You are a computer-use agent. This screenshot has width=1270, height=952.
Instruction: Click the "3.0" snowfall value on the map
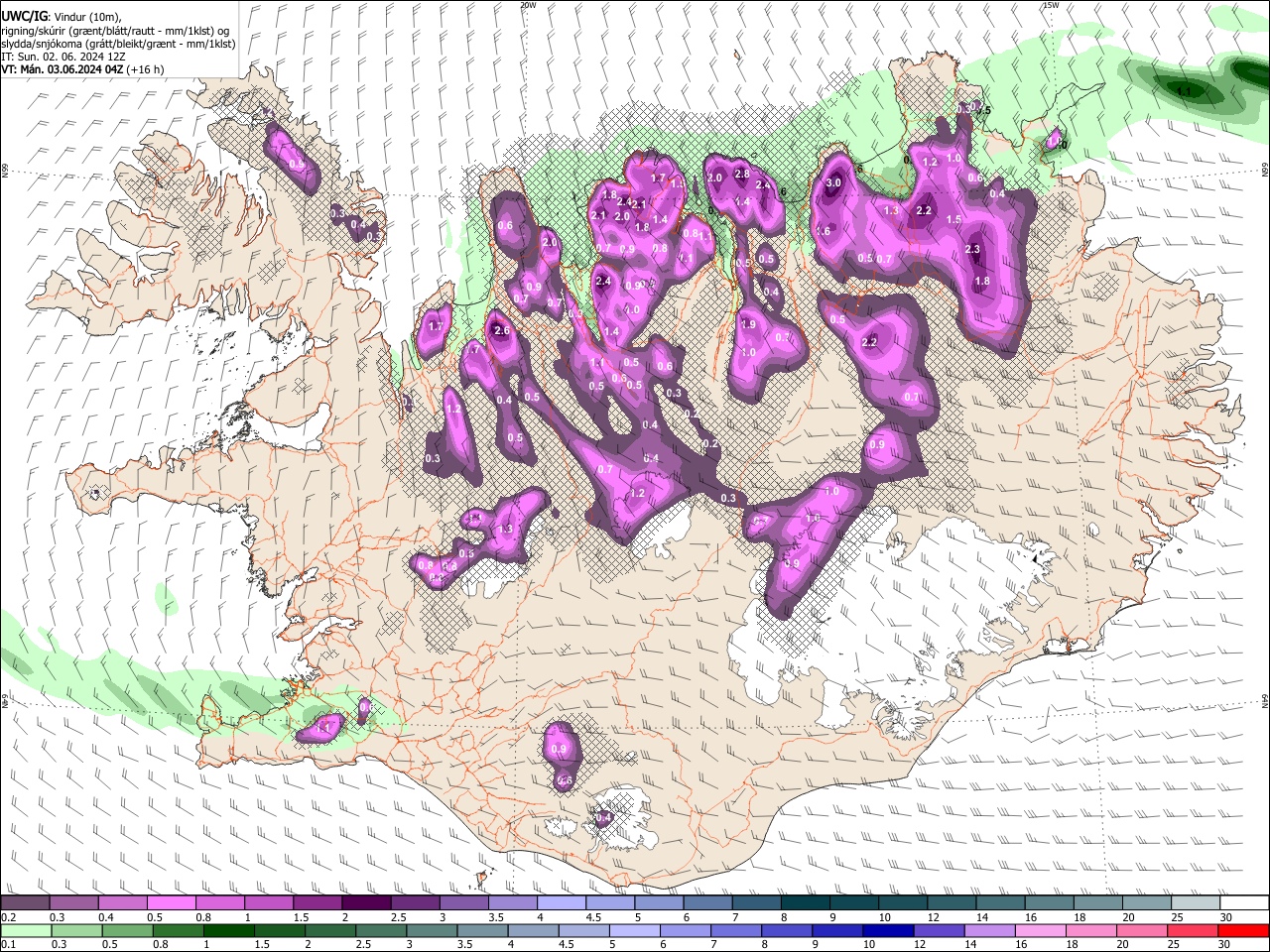pyautogui.click(x=833, y=182)
